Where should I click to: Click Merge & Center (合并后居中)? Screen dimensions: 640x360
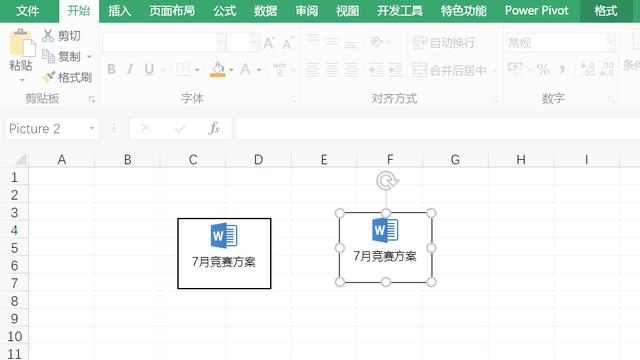[449, 70]
